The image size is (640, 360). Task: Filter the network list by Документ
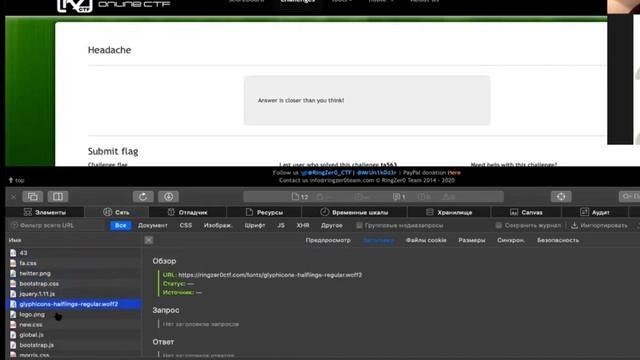(x=153, y=225)
